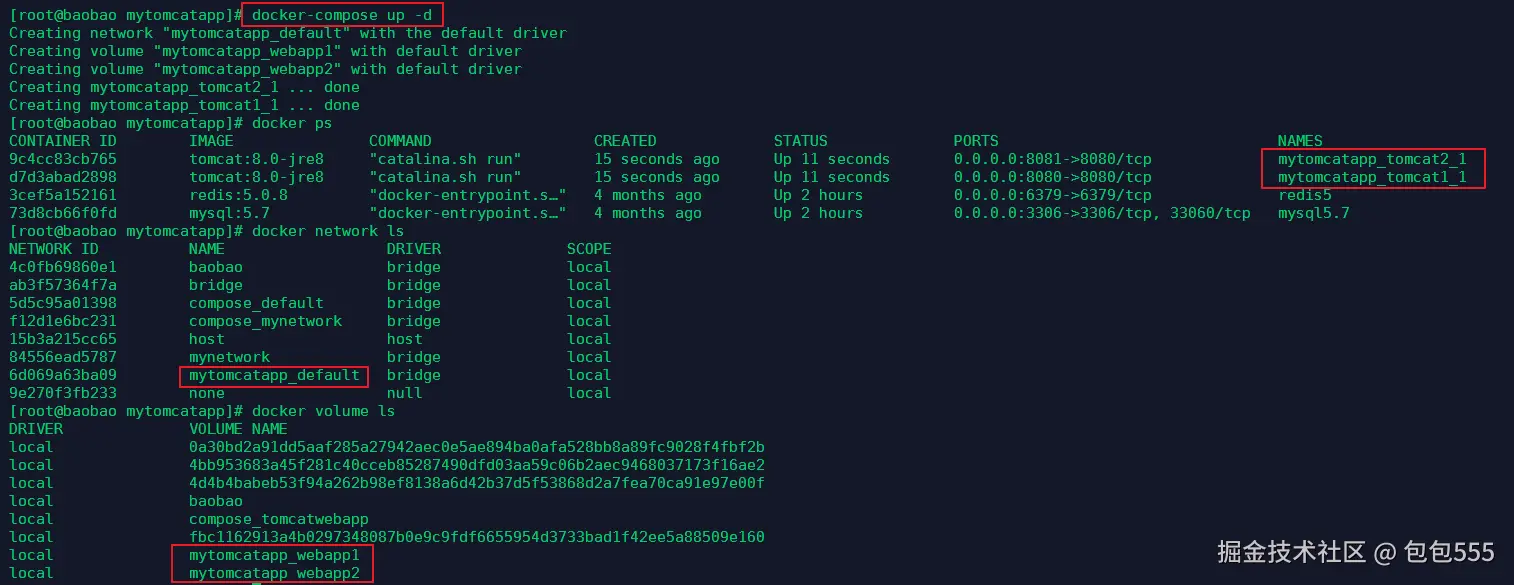The width and height of the screenshot is (1514, 585).
Task: Click the 掘金技术社区 watermark text
Action: tap(1291, 551)
